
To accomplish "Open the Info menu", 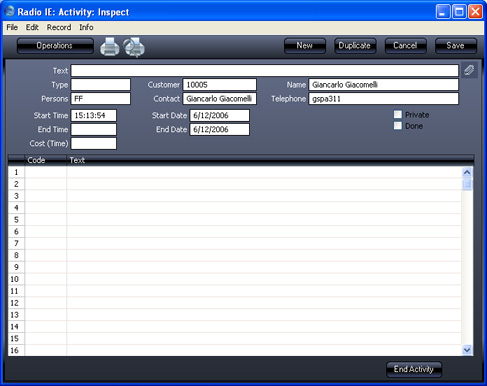I will (x=86, y=27).
